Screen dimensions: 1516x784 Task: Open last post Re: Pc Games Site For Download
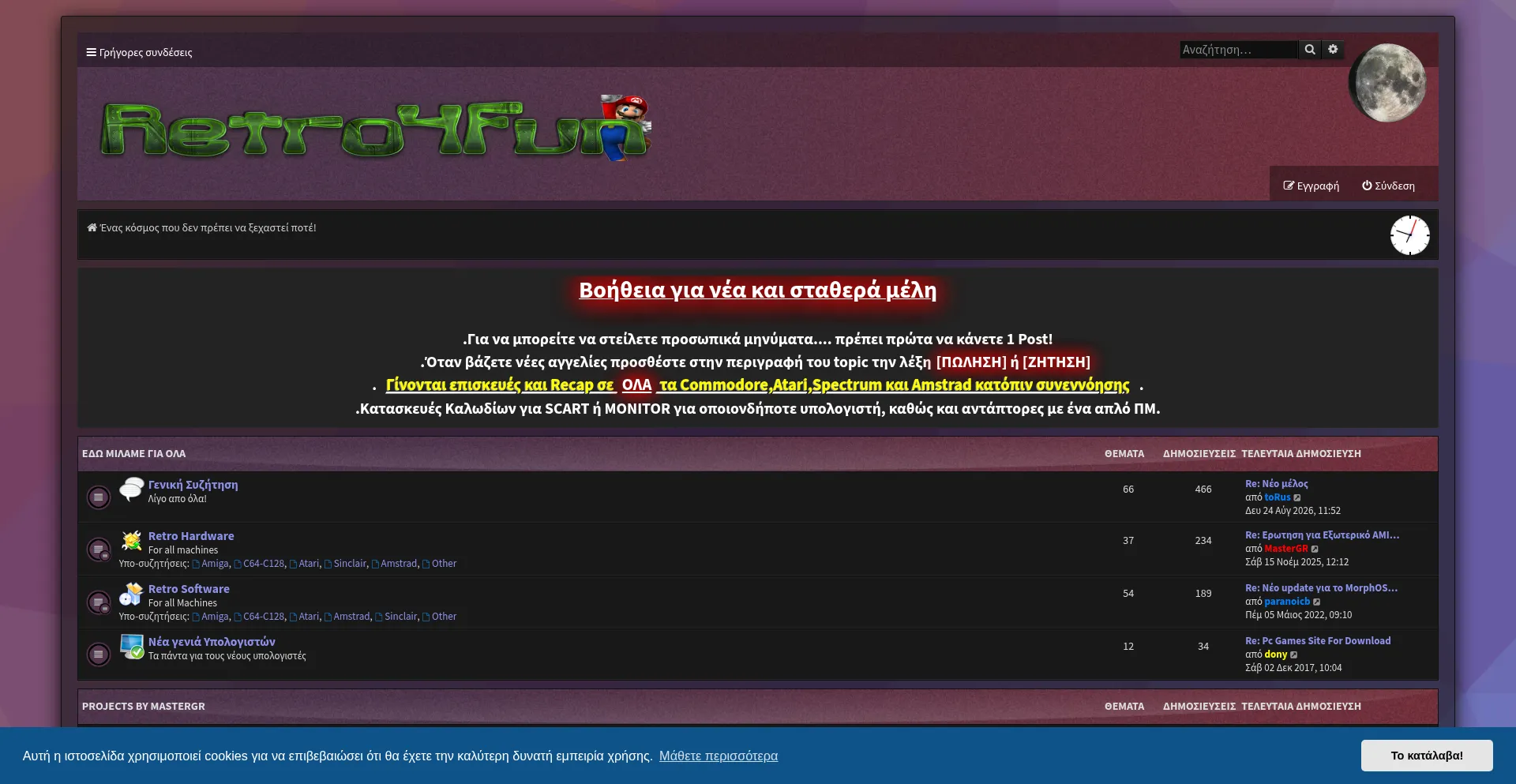1318,641
